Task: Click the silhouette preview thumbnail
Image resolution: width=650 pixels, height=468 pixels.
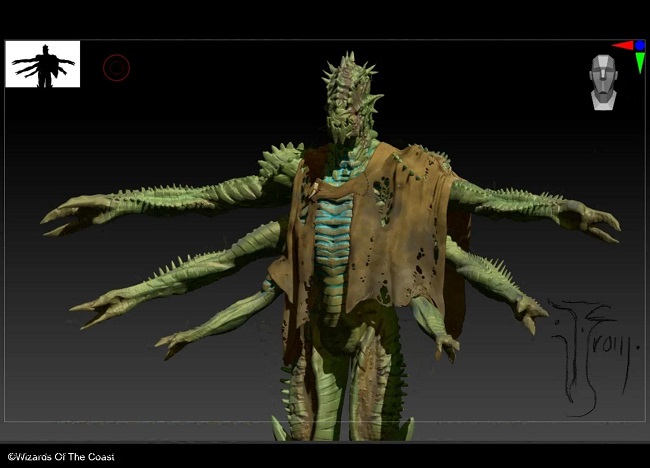Action: tap(42, 64)
